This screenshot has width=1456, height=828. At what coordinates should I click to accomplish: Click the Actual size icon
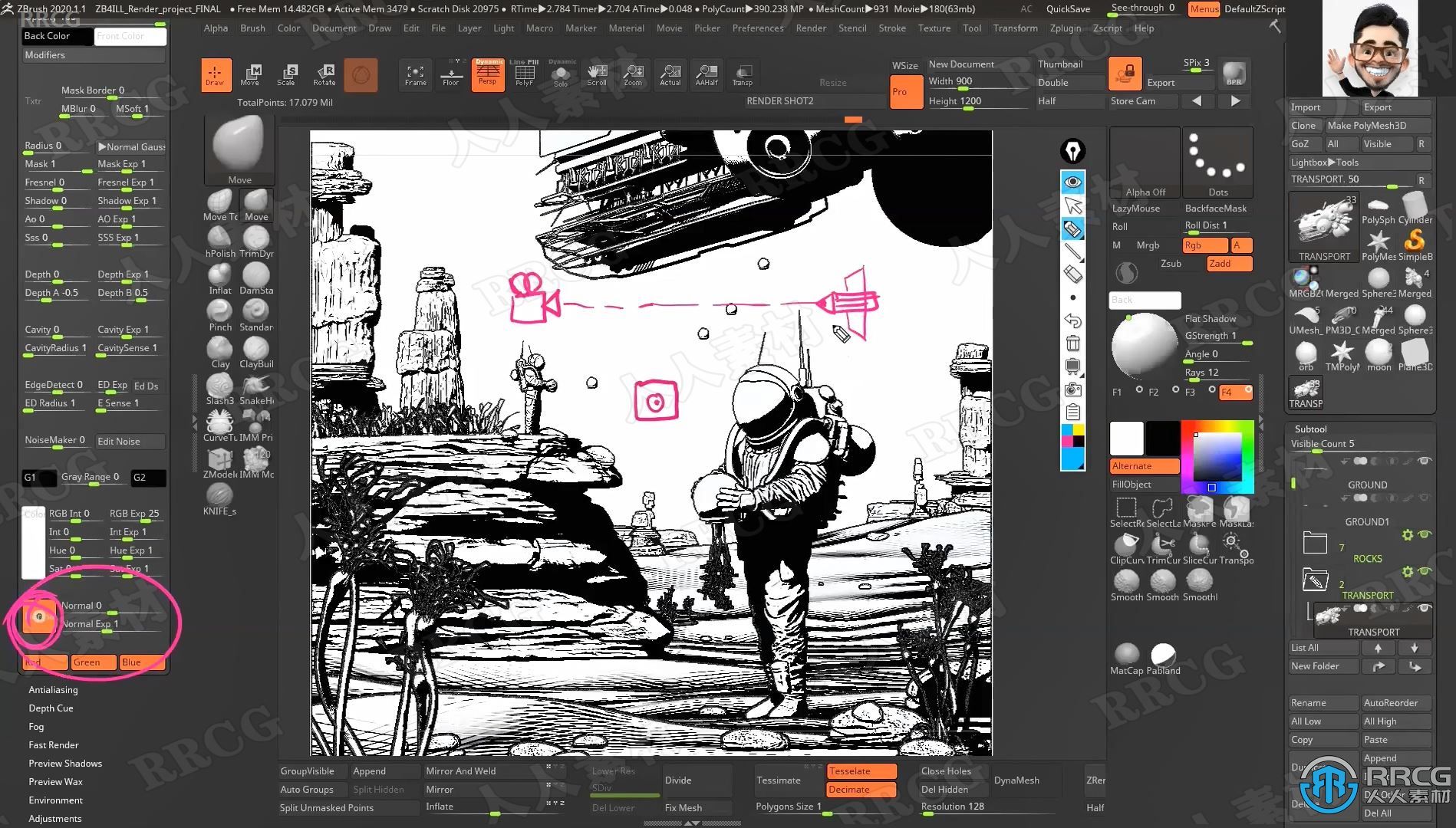pyautogui.click(x=670, y=74)
